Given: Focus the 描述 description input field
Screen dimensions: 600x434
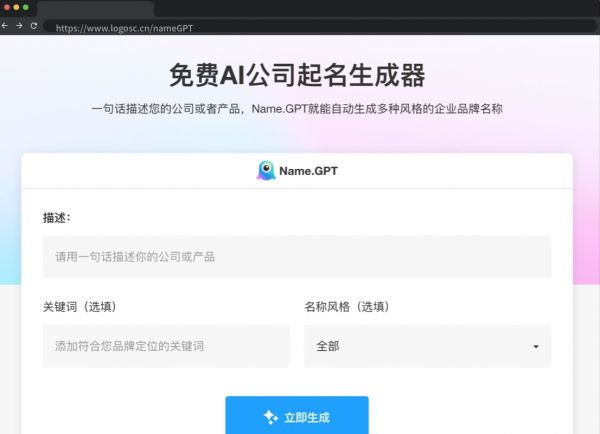Looking at the screenshot, I should (297, 256).
